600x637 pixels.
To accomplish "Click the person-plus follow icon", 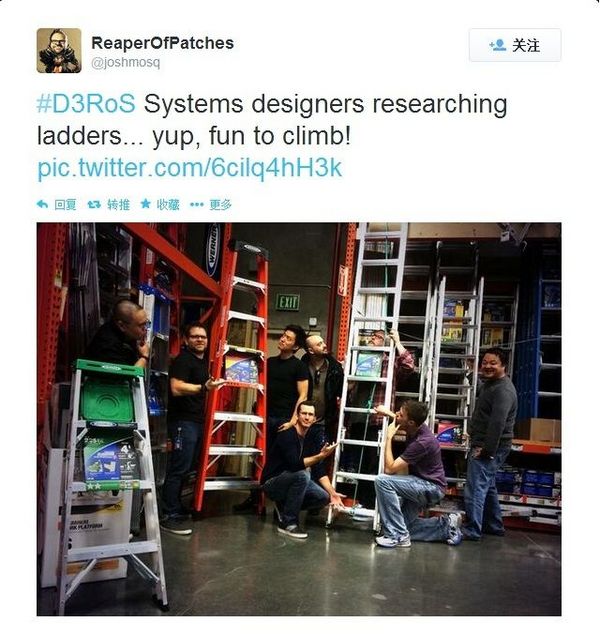I will tap(498, 45).
